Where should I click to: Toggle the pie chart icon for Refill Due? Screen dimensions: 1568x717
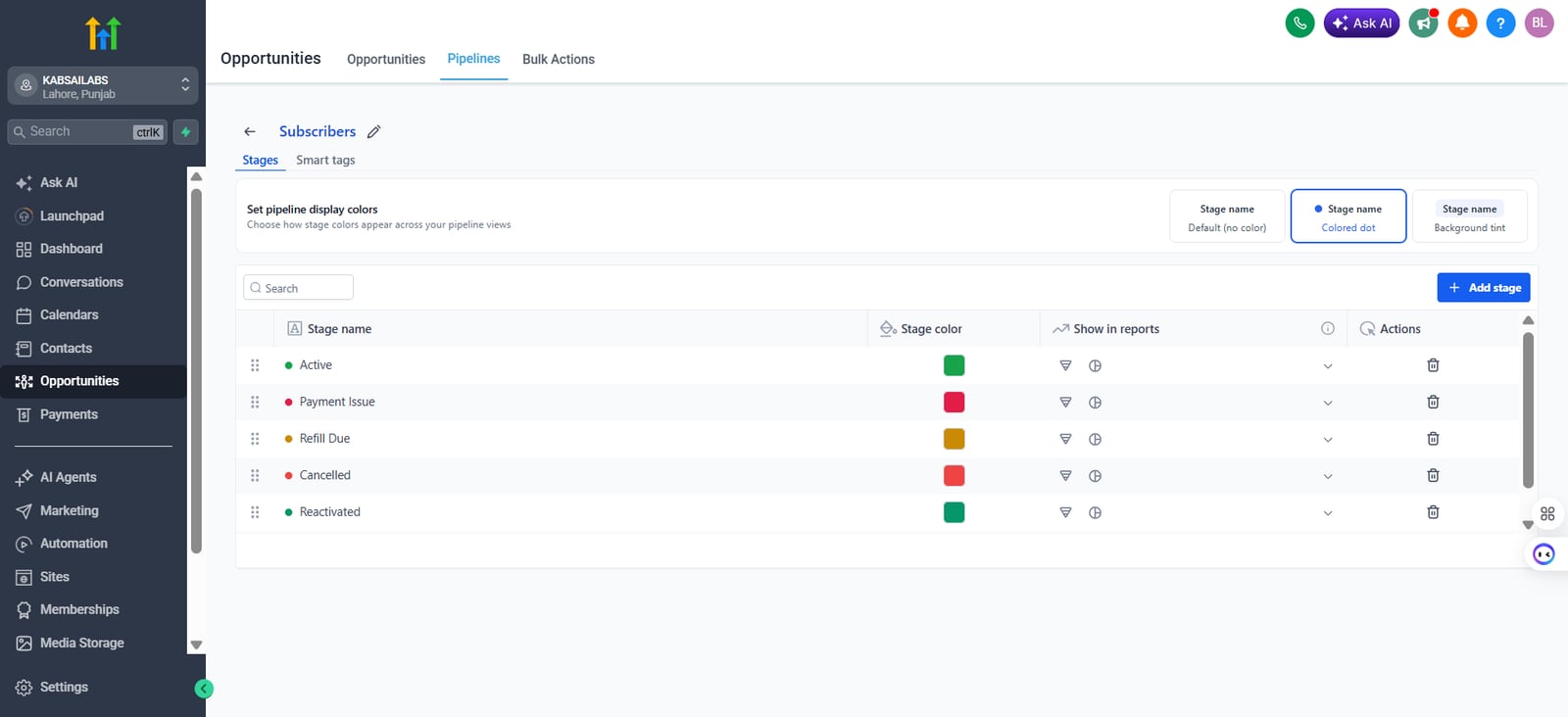click(1096, 439)
